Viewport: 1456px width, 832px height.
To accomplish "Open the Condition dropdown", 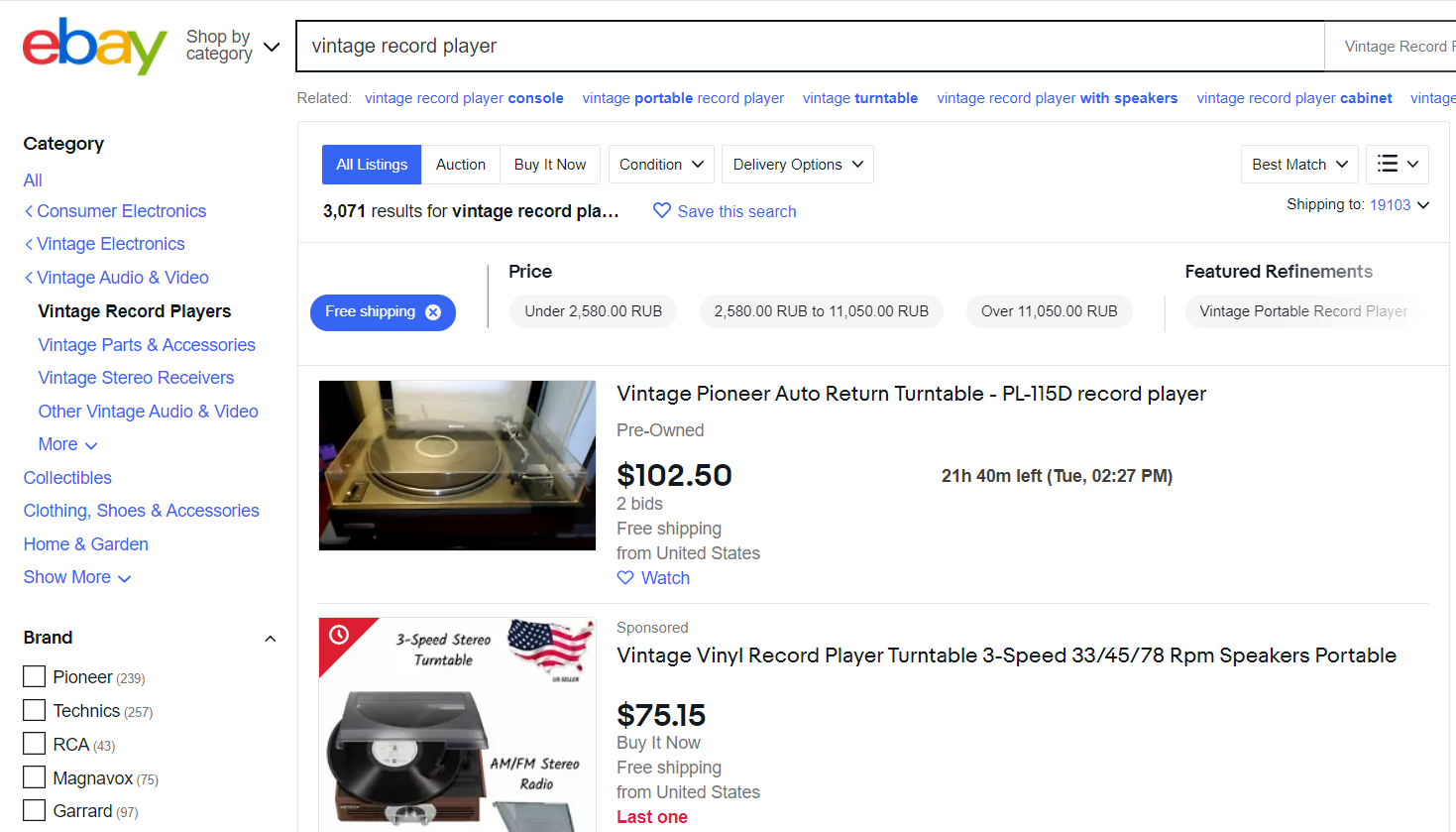I will pos(660,164).
